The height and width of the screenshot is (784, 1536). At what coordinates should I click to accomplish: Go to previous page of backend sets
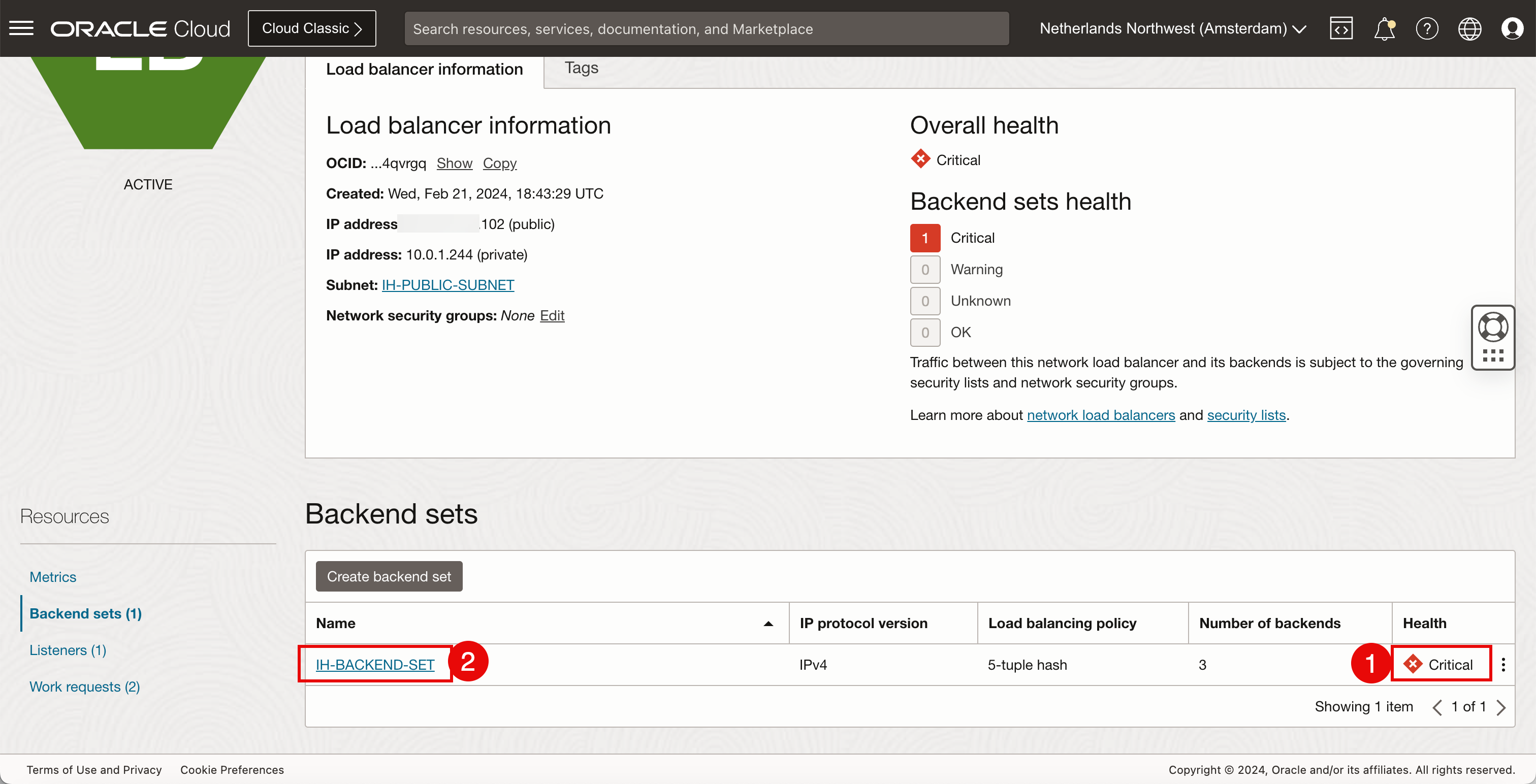click(1437, 707)
